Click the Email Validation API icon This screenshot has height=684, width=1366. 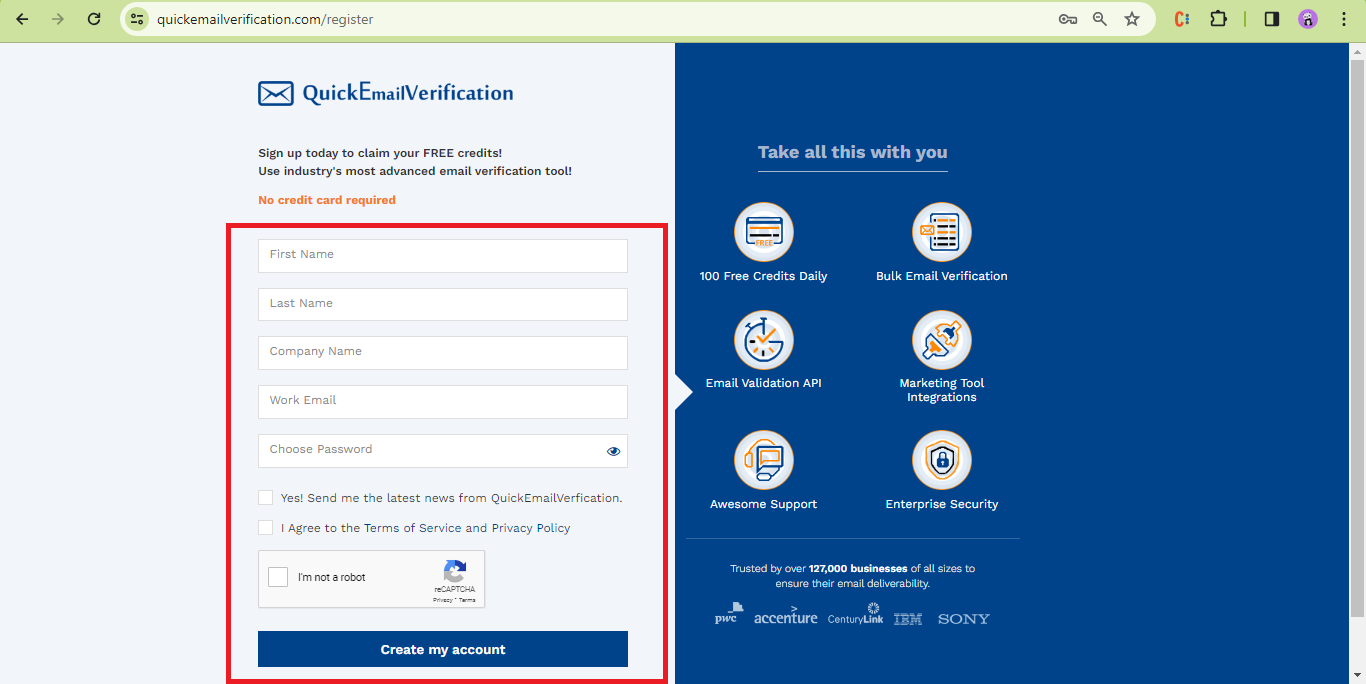pos(764,340)
